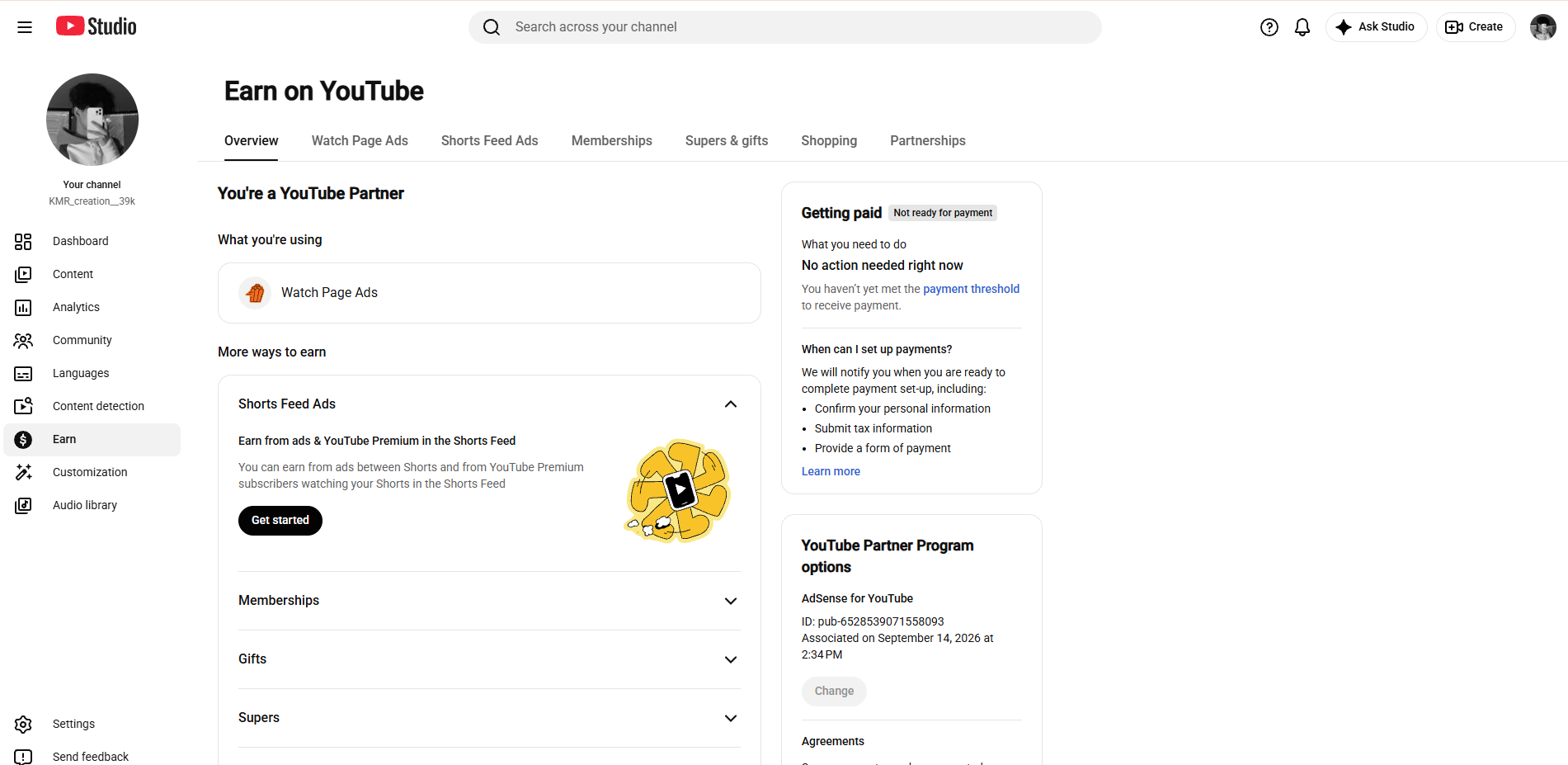Click the Dashboard sidebar icon
The width and height of the screenshot is (1568, 765).
(23, 241)
